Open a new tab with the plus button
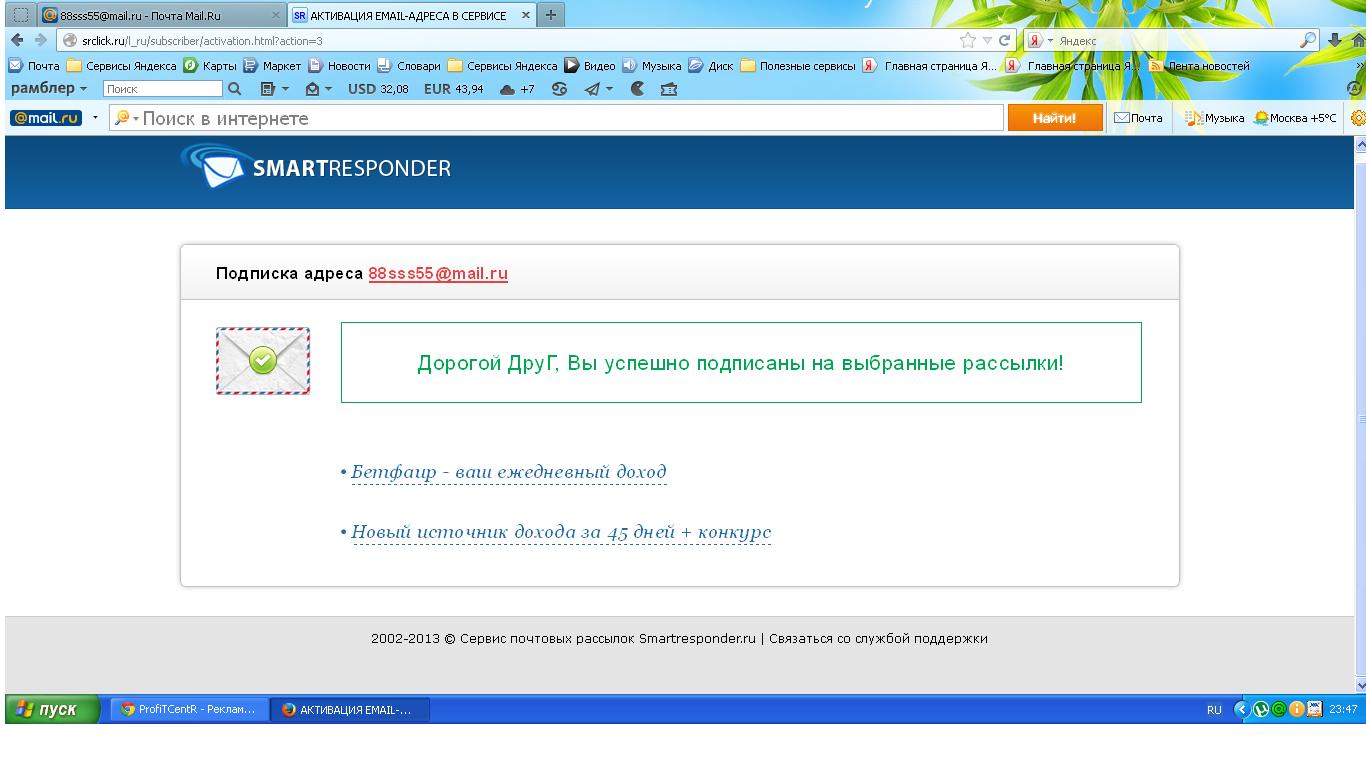This screenshot has height=768, width=1366. pos(550,15)
